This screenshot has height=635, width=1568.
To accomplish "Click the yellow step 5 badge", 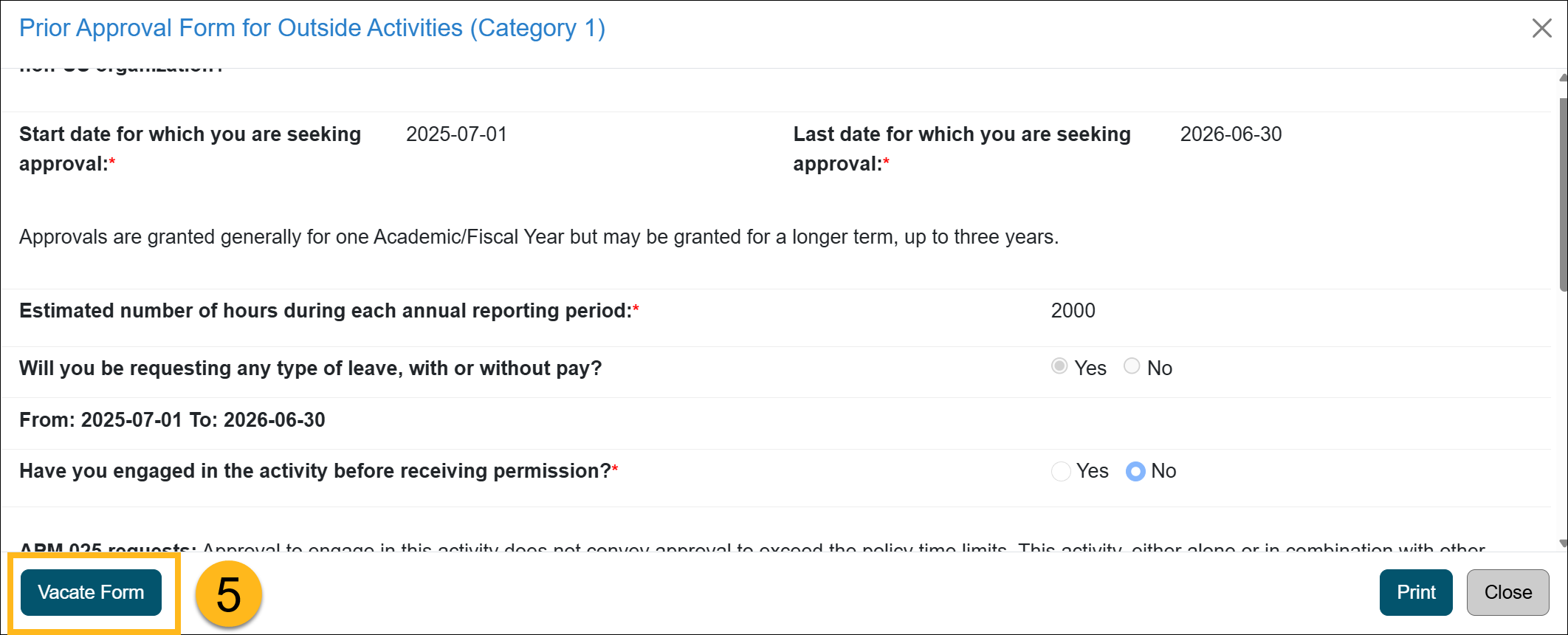I will click(229, 594).
